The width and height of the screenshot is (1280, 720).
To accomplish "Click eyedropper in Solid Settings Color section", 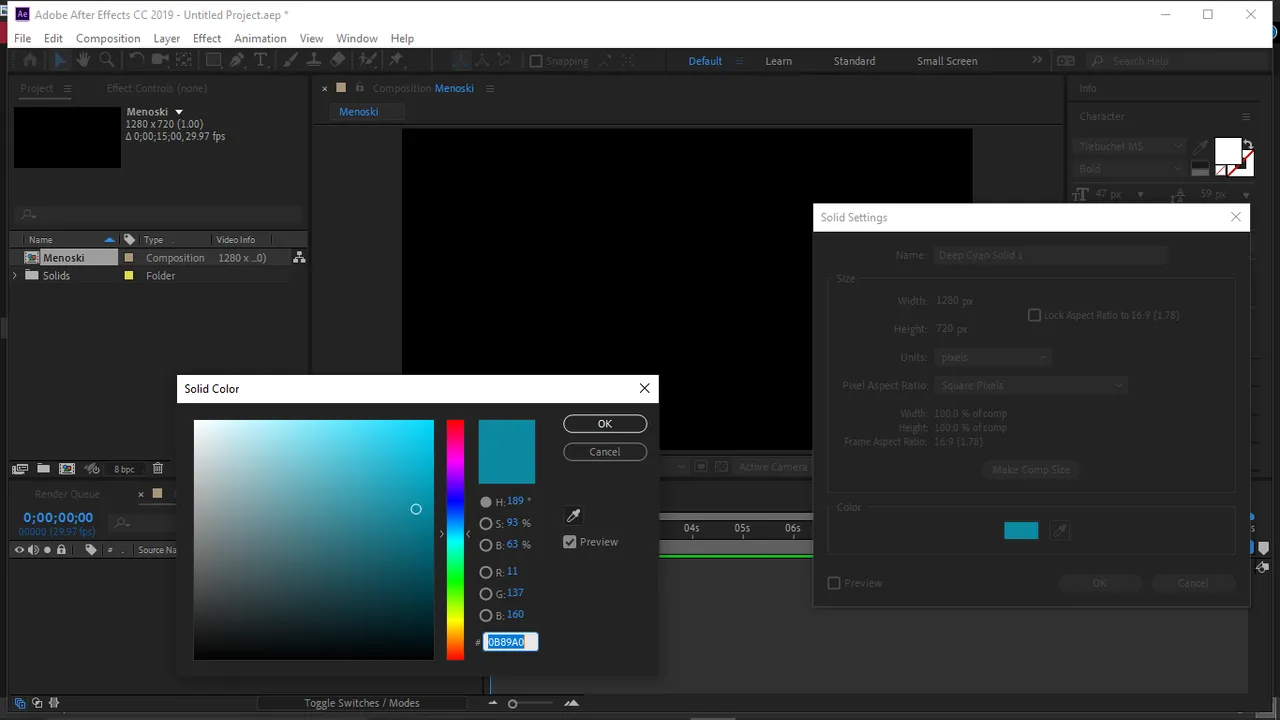I will [1060, 531].
